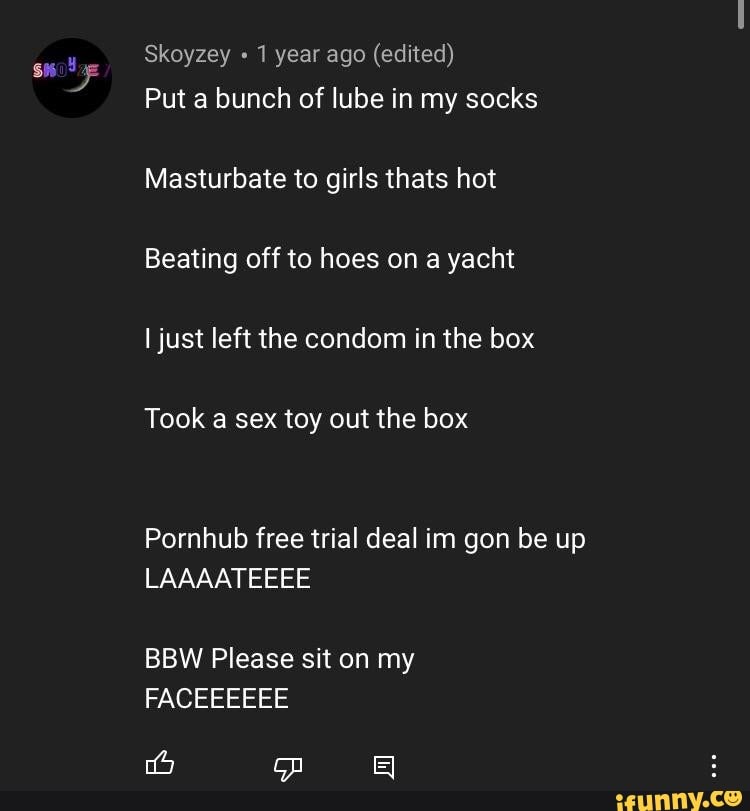Click the Skoyzey username

(x=187, y=54)
